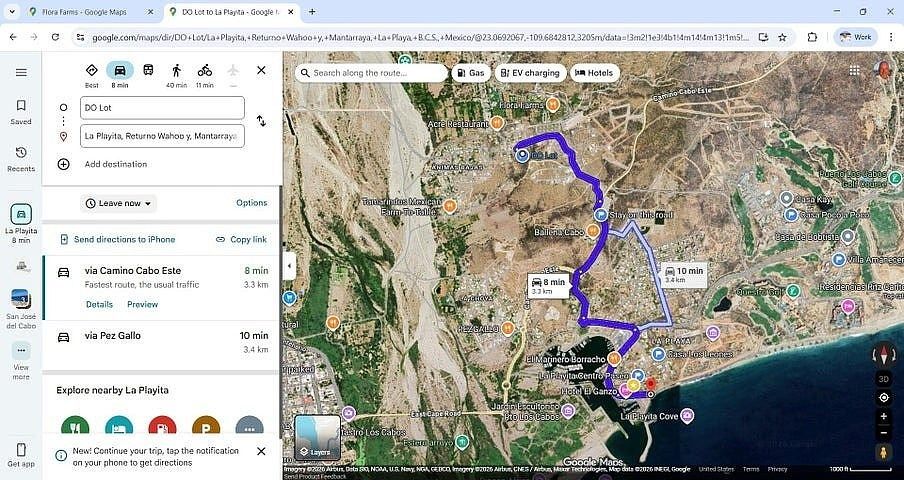904x480 pixels.
Task: Edit the DO Lot starting point field
Action: pos(162,108)
